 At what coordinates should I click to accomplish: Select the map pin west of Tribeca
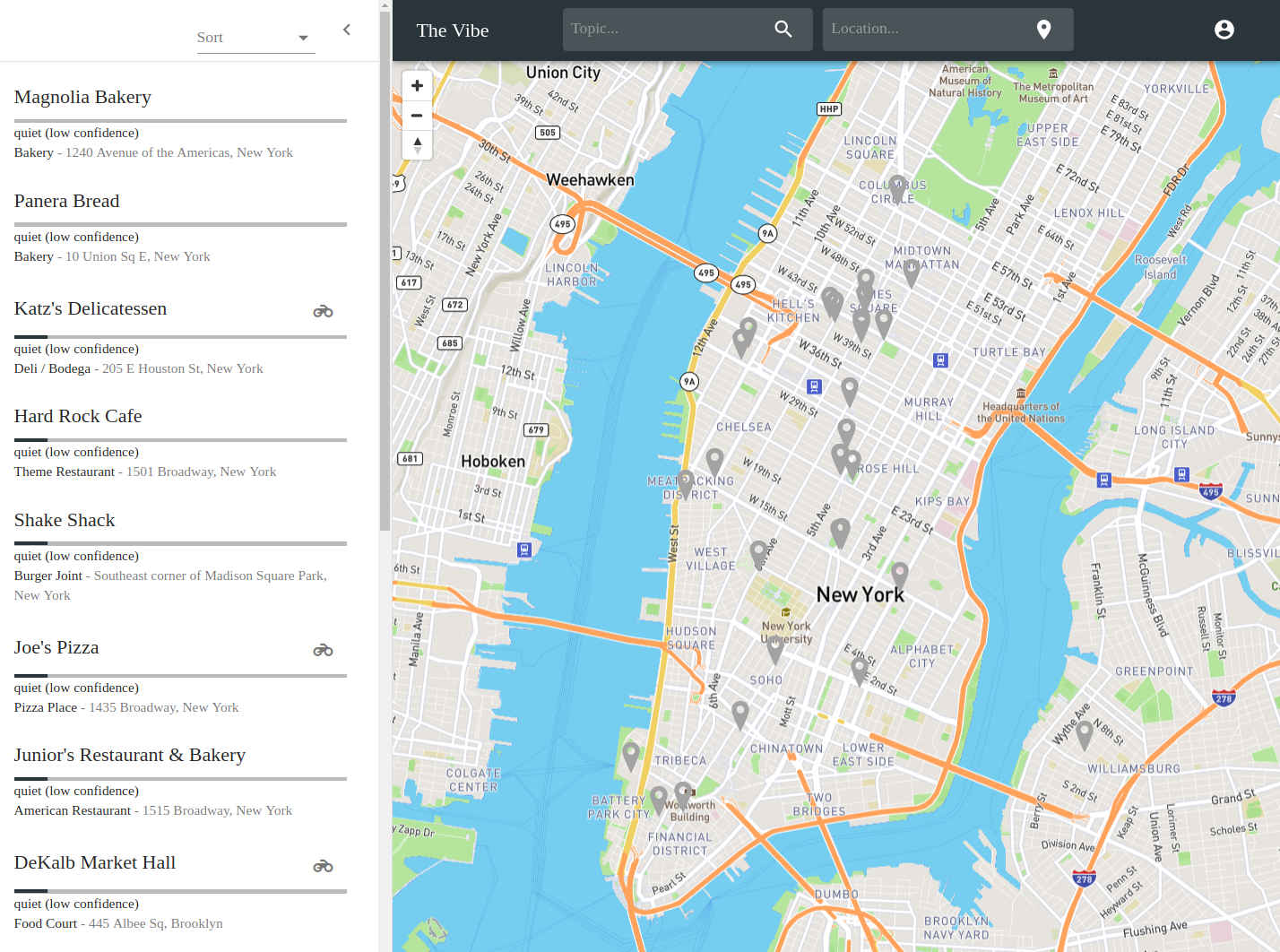tap(631, 757)
